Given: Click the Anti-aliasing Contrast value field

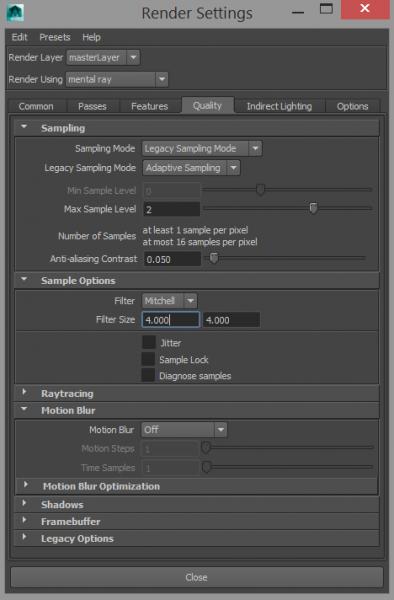Looking at the screenshot, I should click(x=172, y=259).
